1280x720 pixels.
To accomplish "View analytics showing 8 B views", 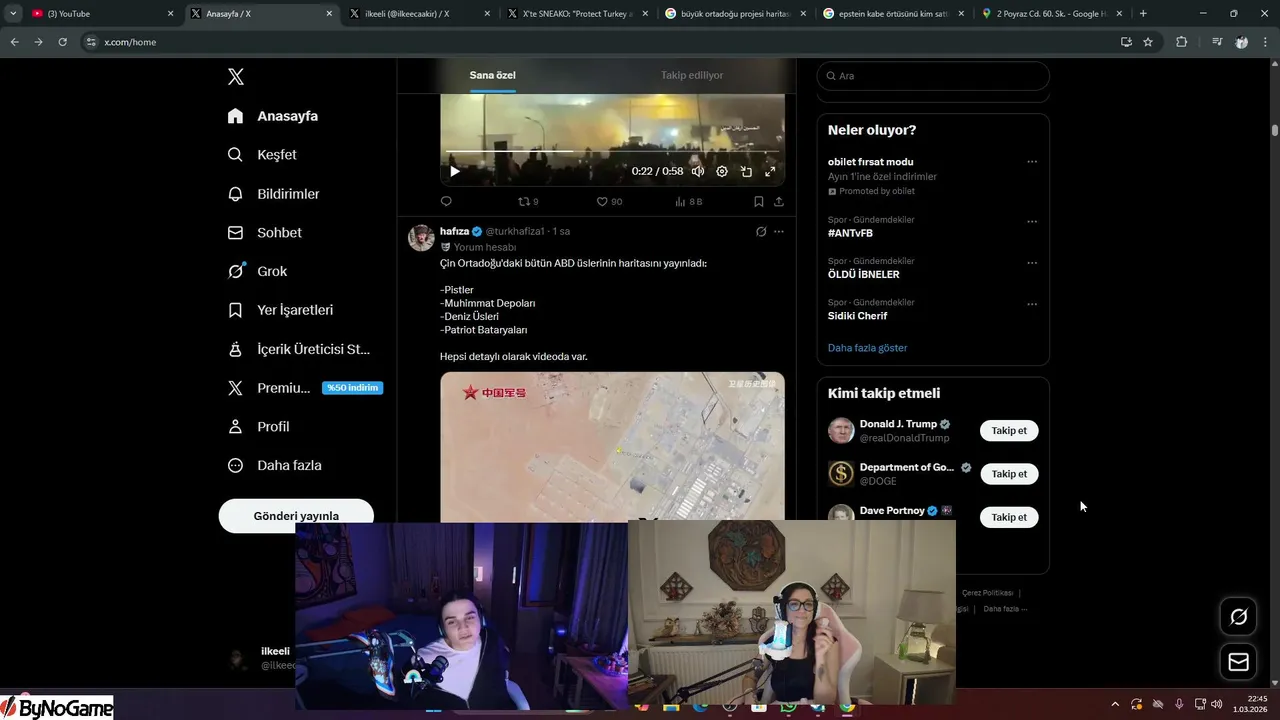I will pyautogui.click(x=689, y=201).
